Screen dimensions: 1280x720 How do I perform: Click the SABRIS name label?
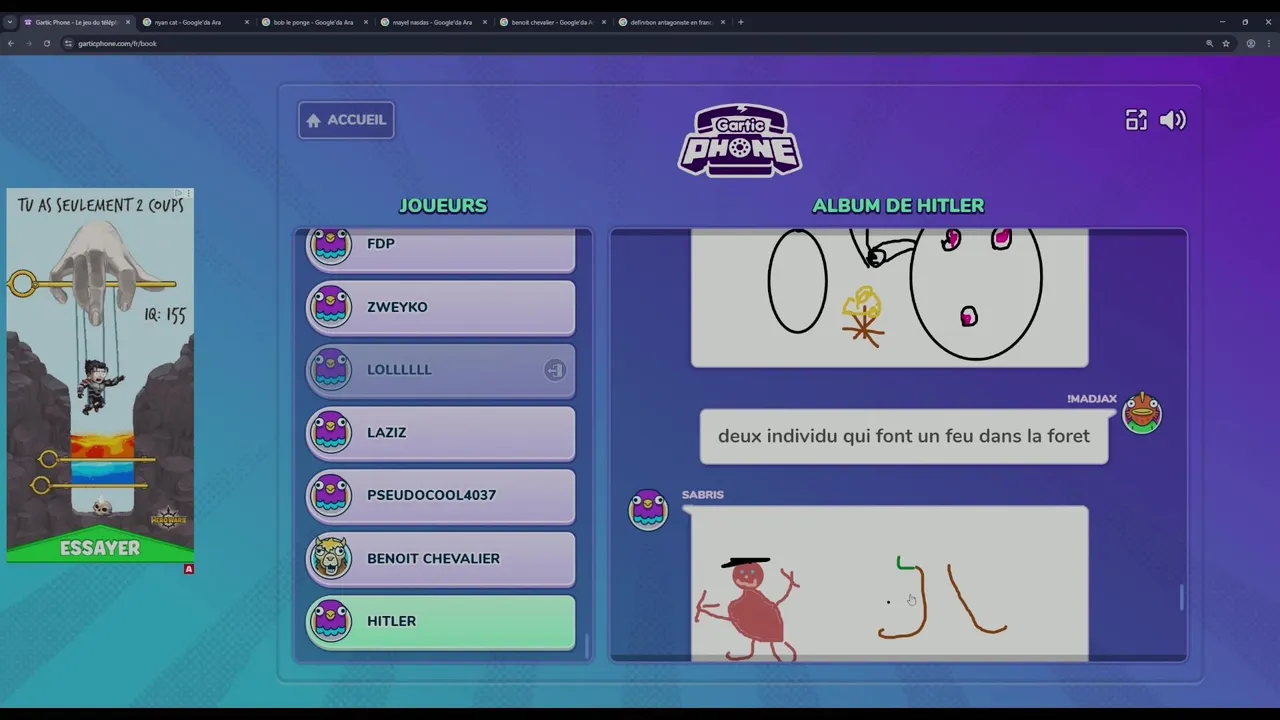click(702, 494)
